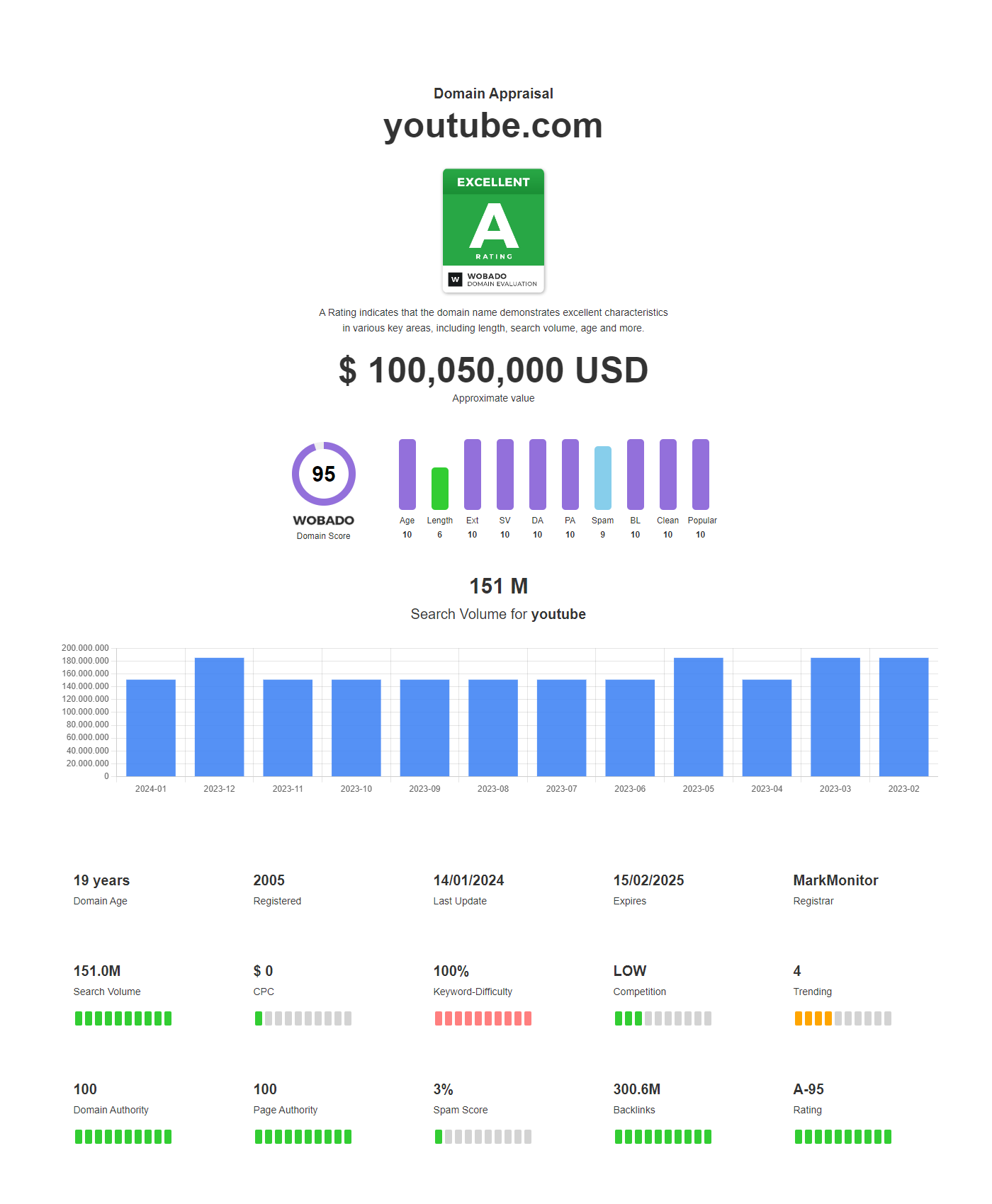Image resolution: width=992 pixels, height=1204 pixels.
Task: Click the 2023-03 search volume bar
Action: tap(835, 717)
